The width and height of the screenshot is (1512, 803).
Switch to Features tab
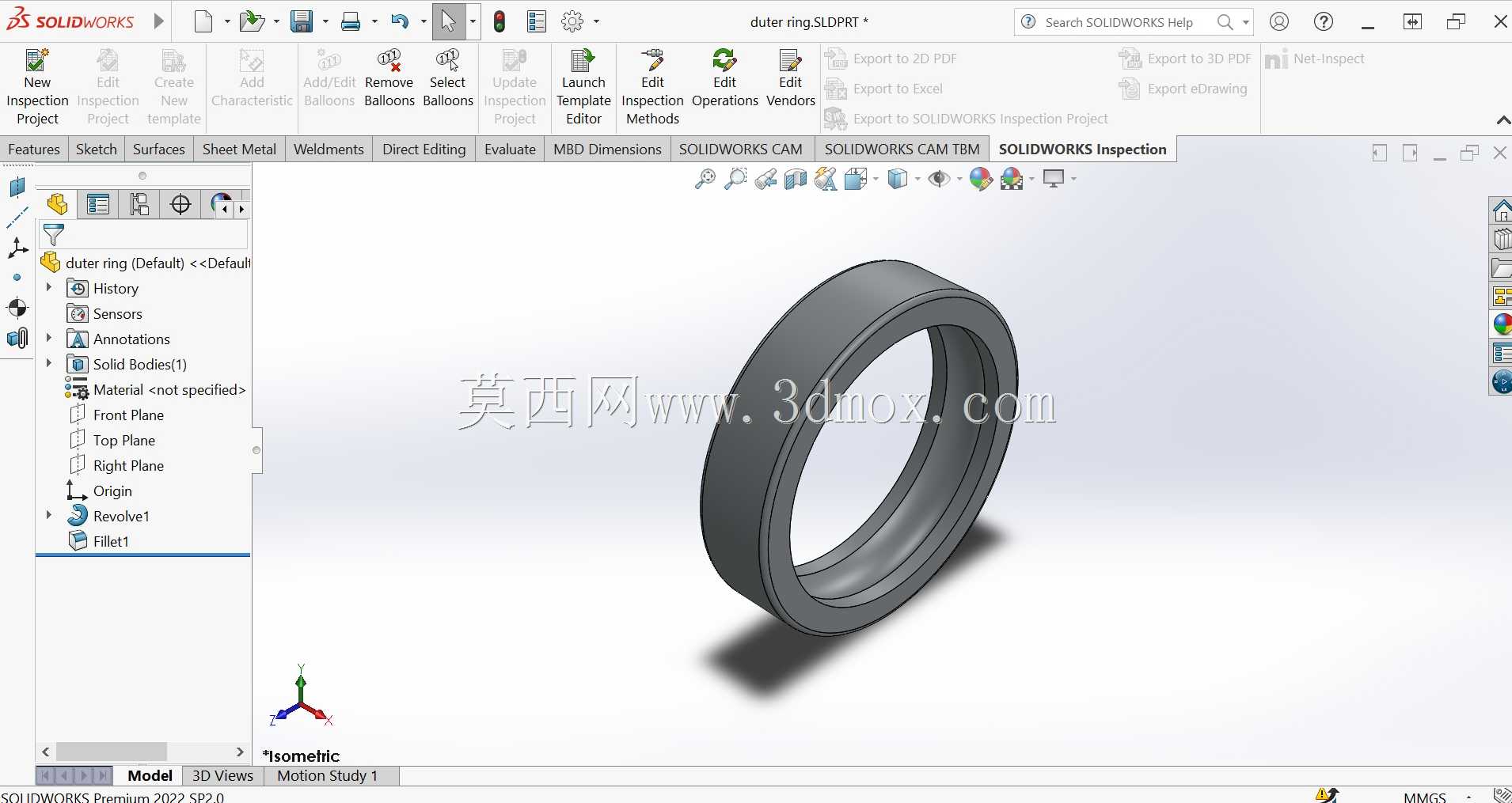[34, 150]
